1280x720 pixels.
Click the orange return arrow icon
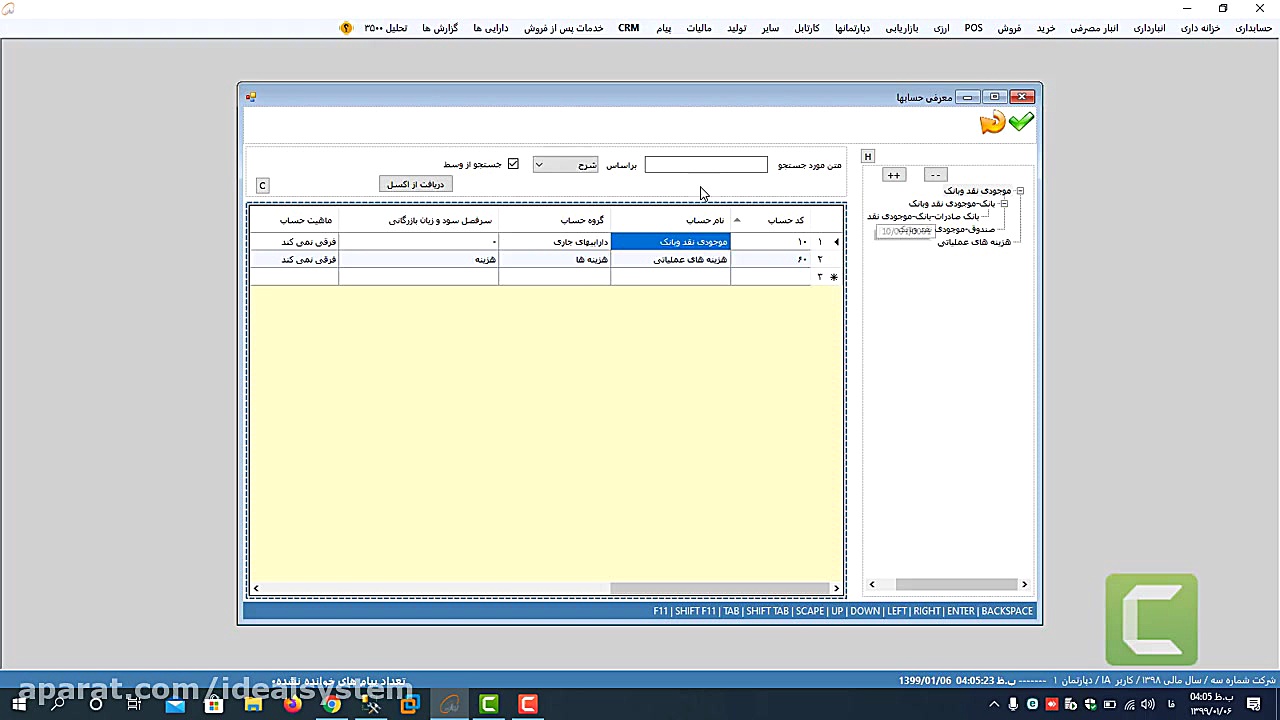click(992, 123)
